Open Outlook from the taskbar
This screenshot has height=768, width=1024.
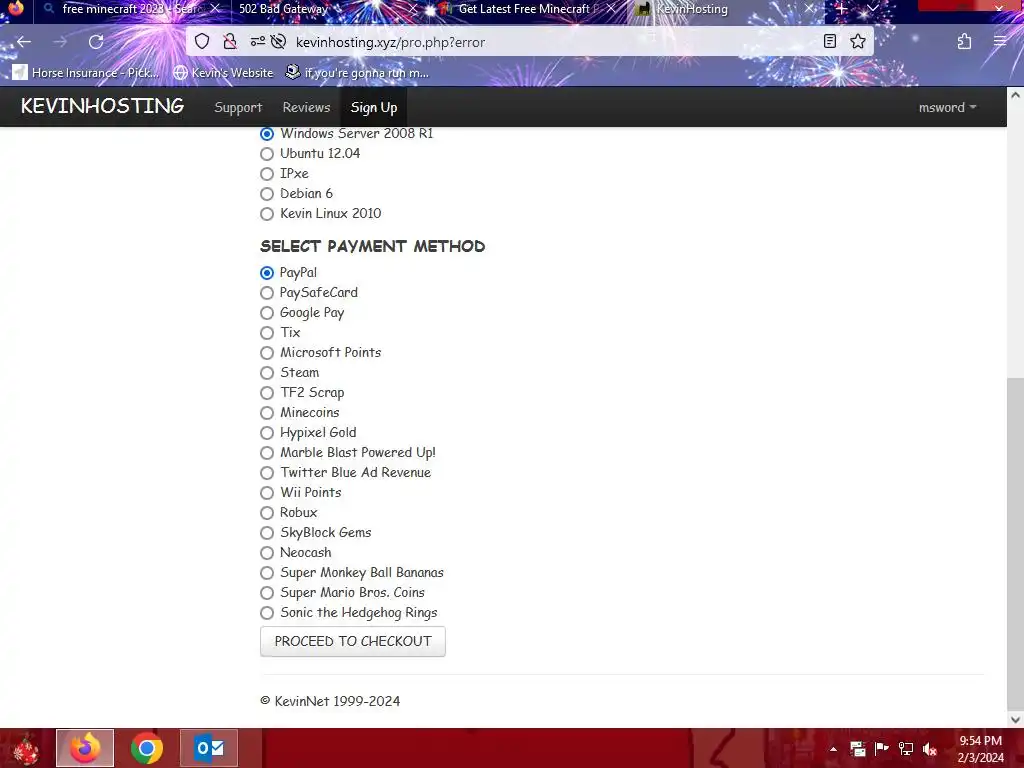(x=209, y=748)
